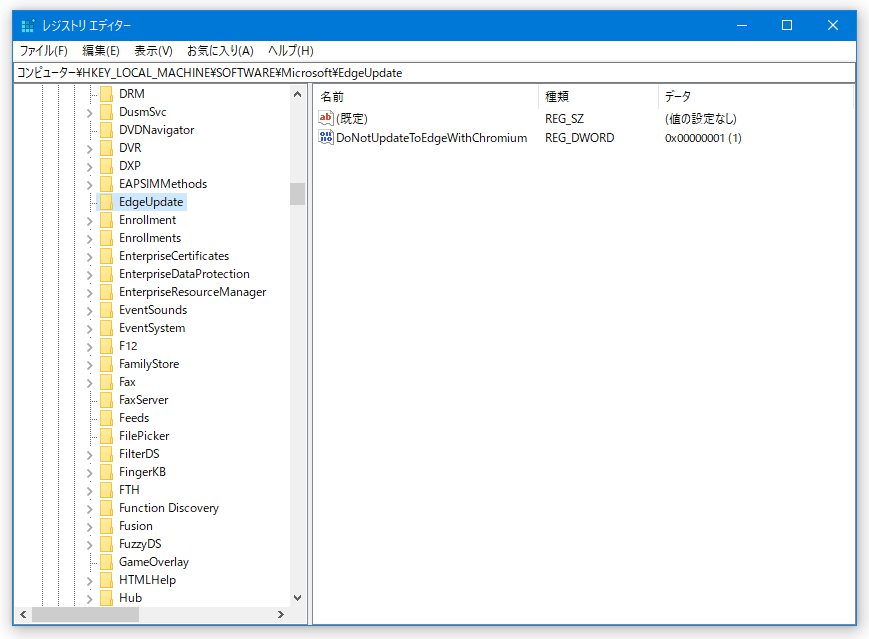The image size is (869, 639).
Task: Open the ヘルプ(H) menu
Action: [290, 51]
